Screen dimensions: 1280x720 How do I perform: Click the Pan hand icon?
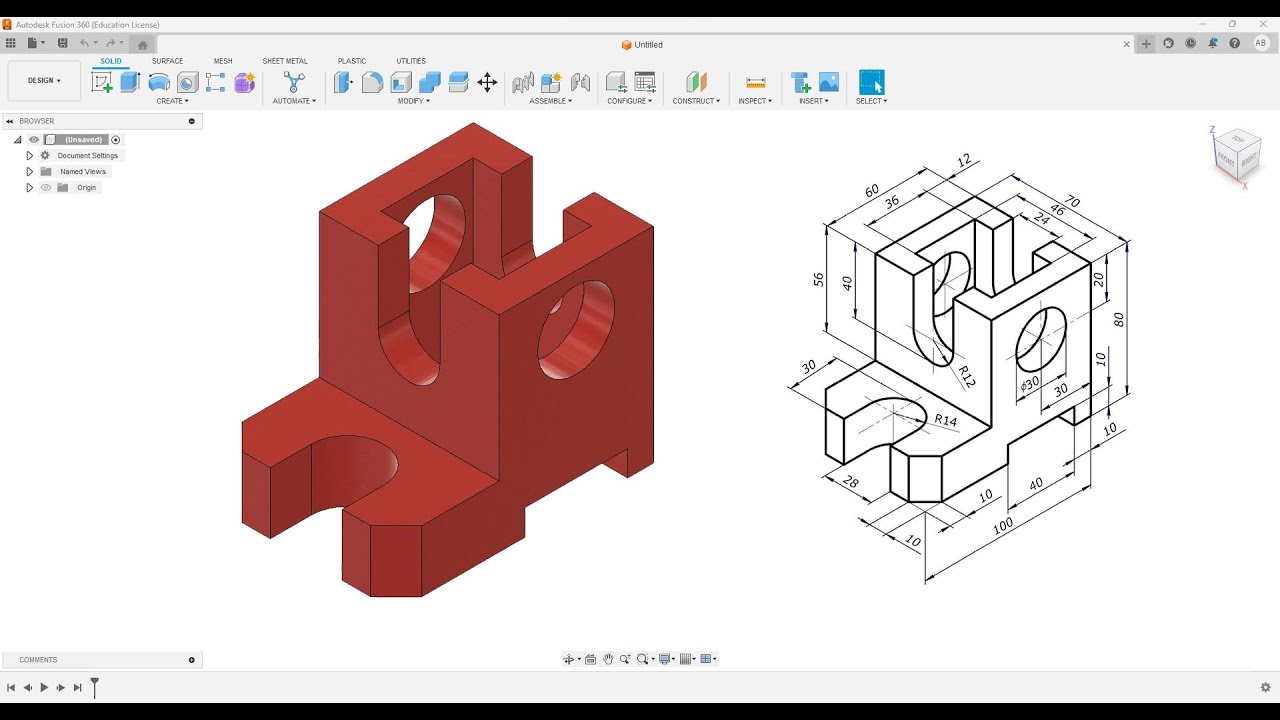tap(607, 659)
